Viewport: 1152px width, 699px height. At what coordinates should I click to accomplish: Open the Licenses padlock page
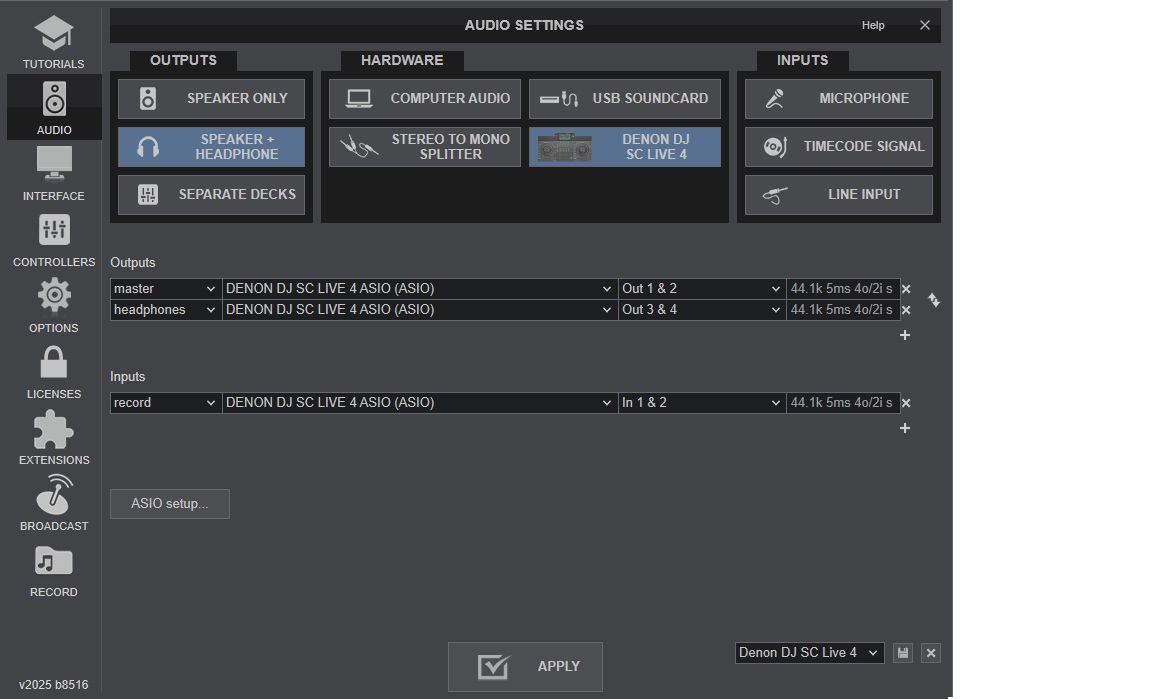pyautogui.click(x=54, y=371)
